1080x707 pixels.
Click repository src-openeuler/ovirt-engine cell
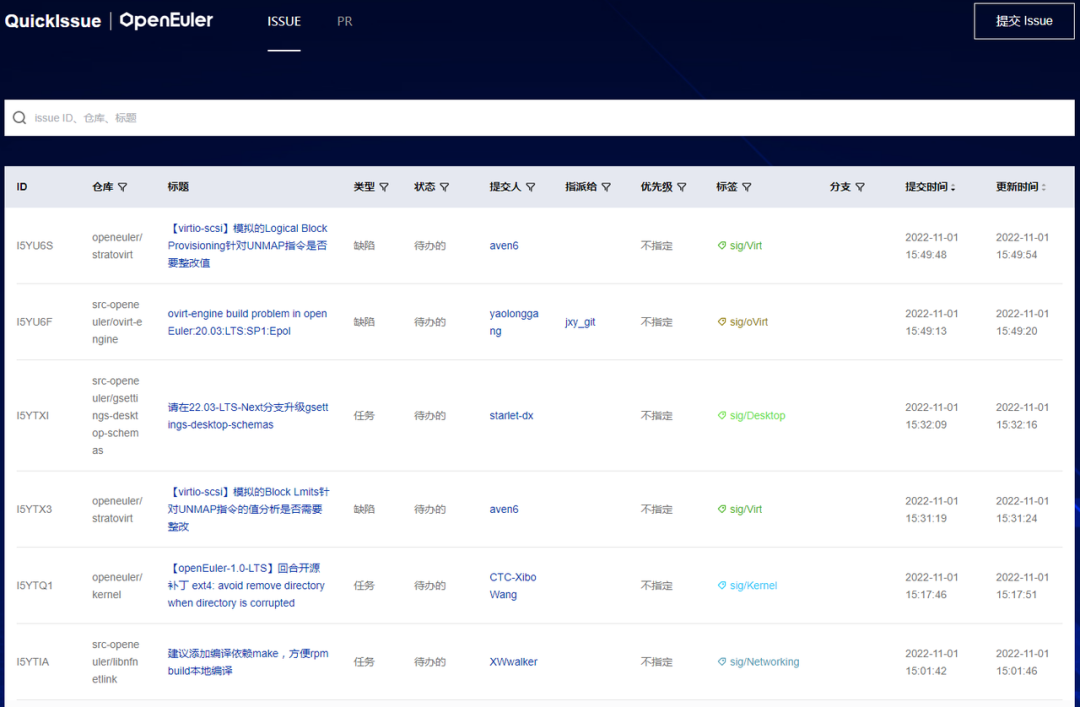pyautogui.click(x=117, y=322)
